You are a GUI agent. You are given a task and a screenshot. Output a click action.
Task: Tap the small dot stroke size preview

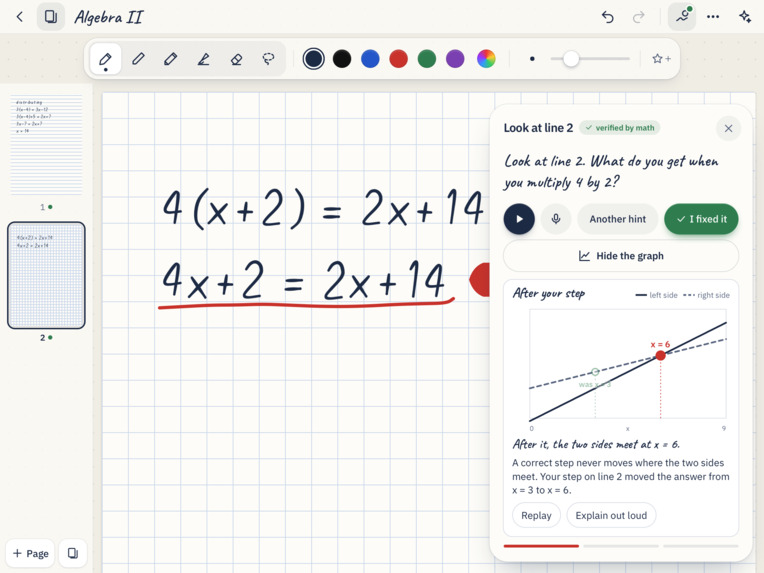(x=532, y=59)
